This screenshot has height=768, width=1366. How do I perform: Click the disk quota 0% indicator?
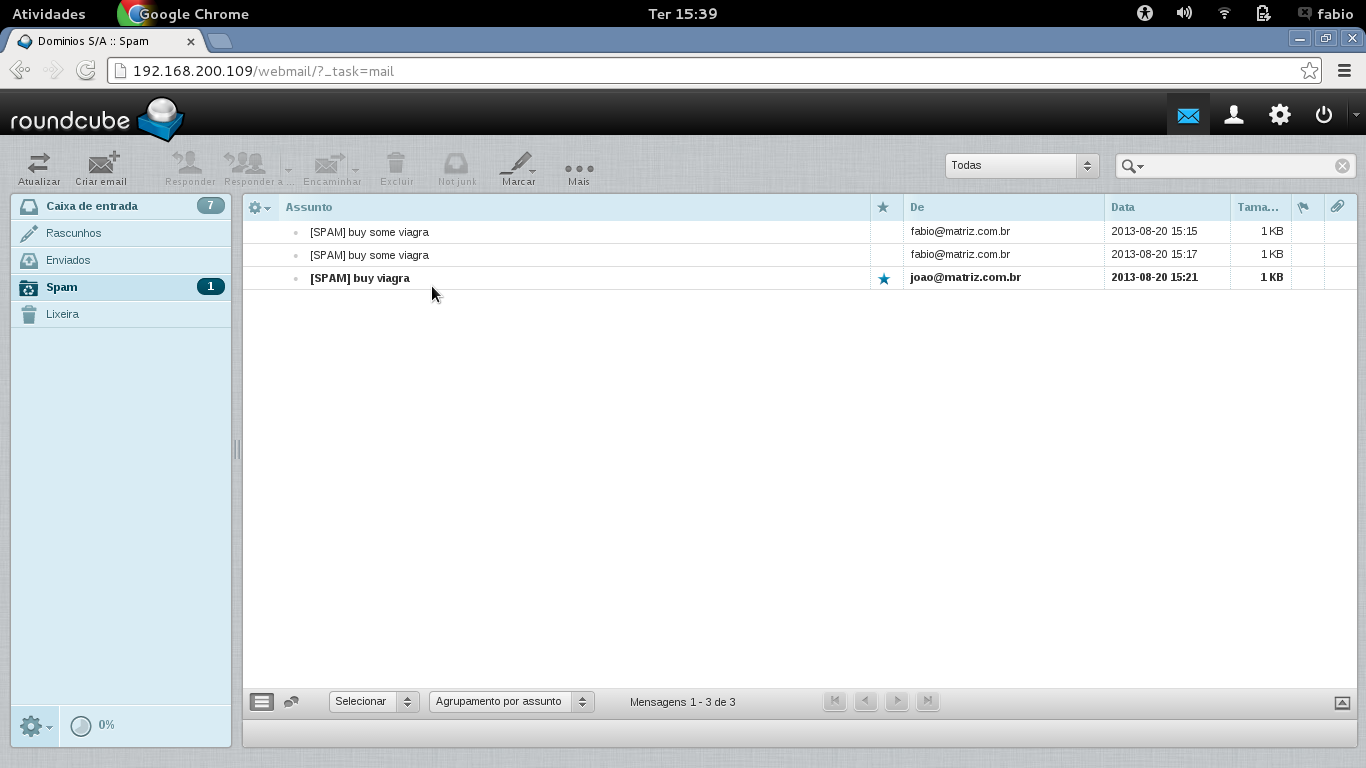pos(94,725)
